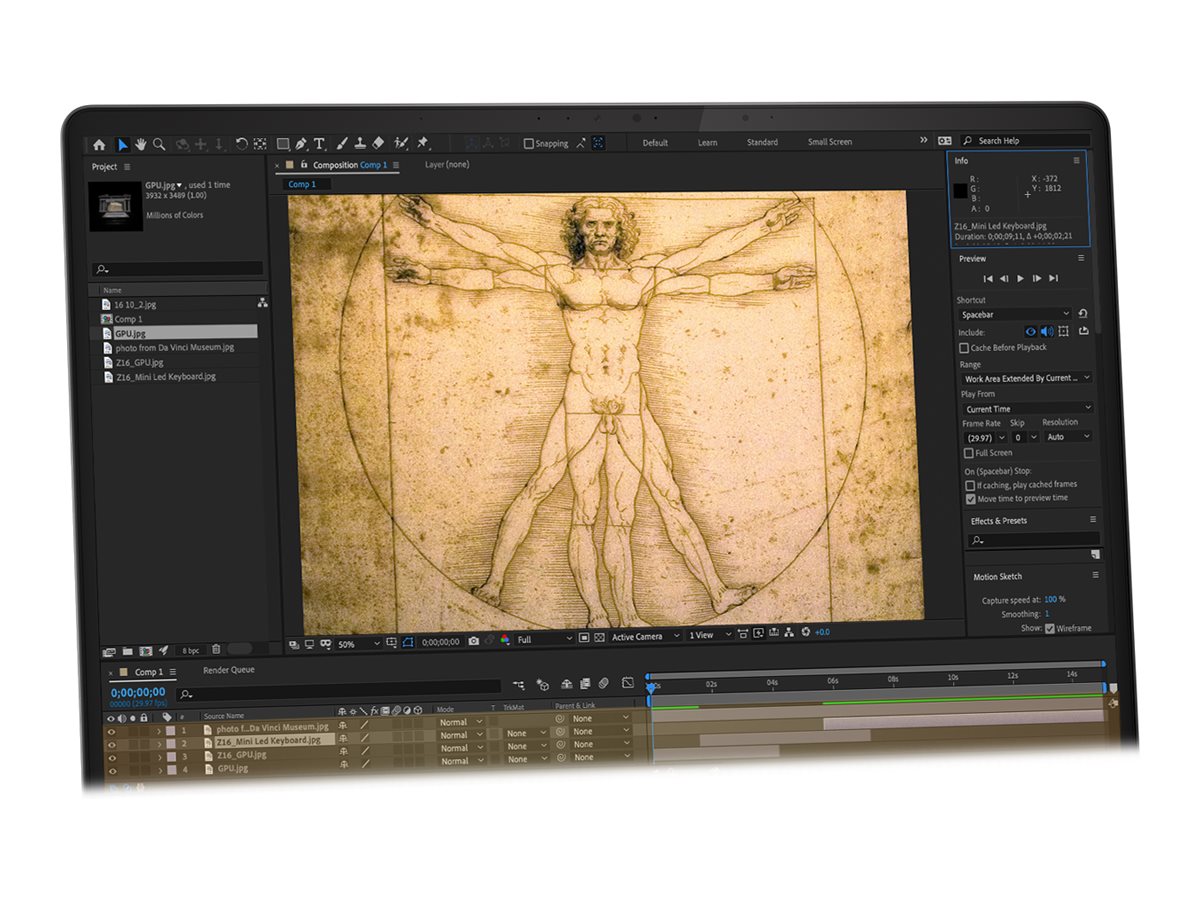Select the Hand tool
1200x900 pixels.
point(141,144)
